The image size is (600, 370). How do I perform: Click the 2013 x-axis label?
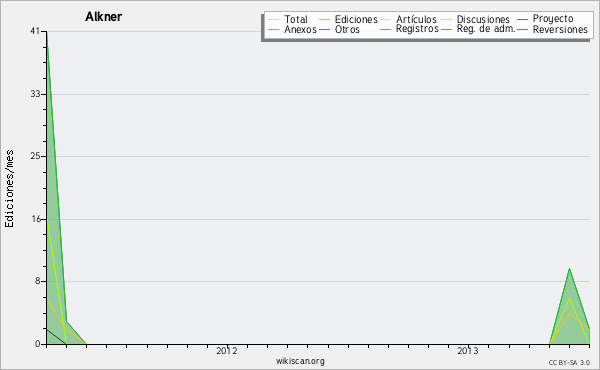(x=468, y=350)
